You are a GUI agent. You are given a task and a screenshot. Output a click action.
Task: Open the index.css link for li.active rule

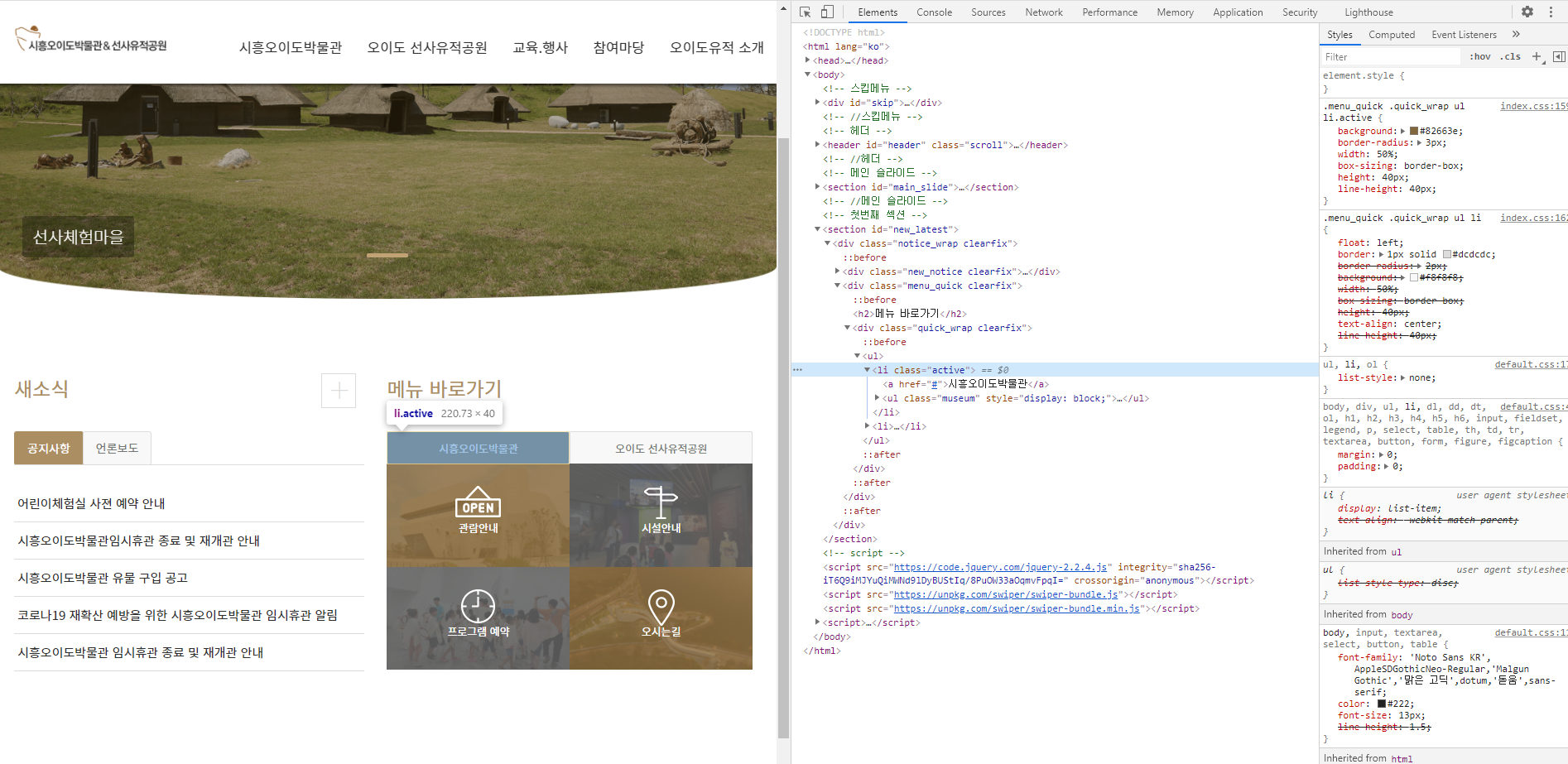click(x=1533, y=106)
